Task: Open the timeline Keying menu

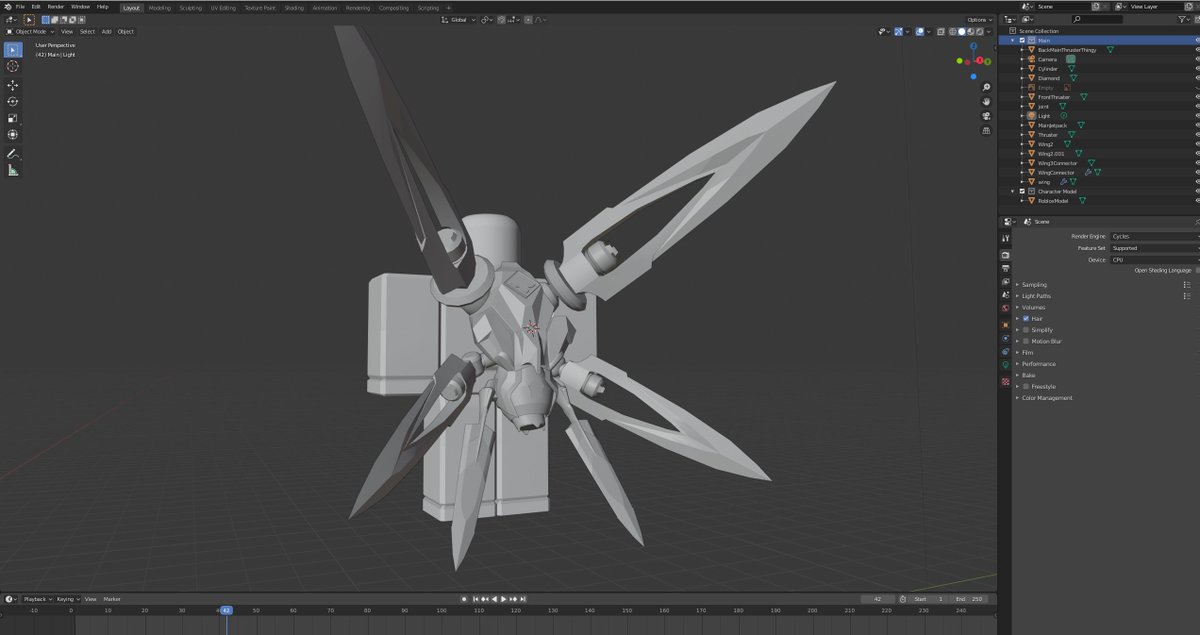Action: point(67,599)
